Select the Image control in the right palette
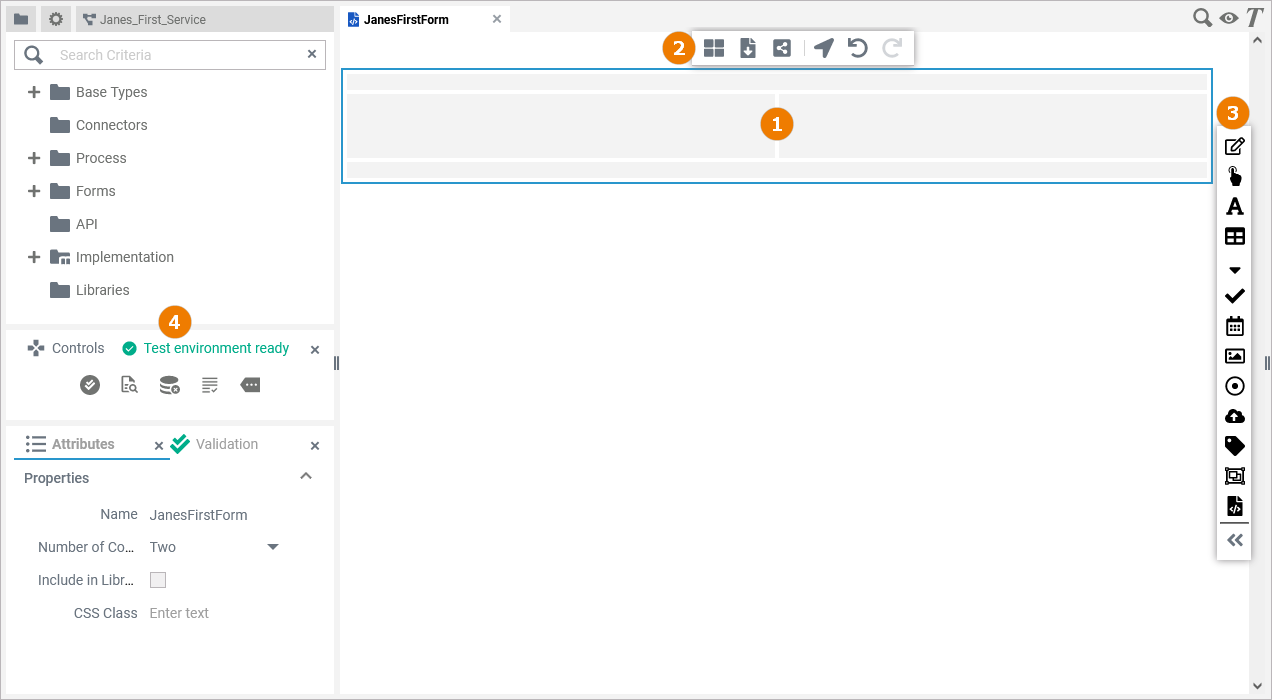1272x700 pixels. [x=1234, y=355]
